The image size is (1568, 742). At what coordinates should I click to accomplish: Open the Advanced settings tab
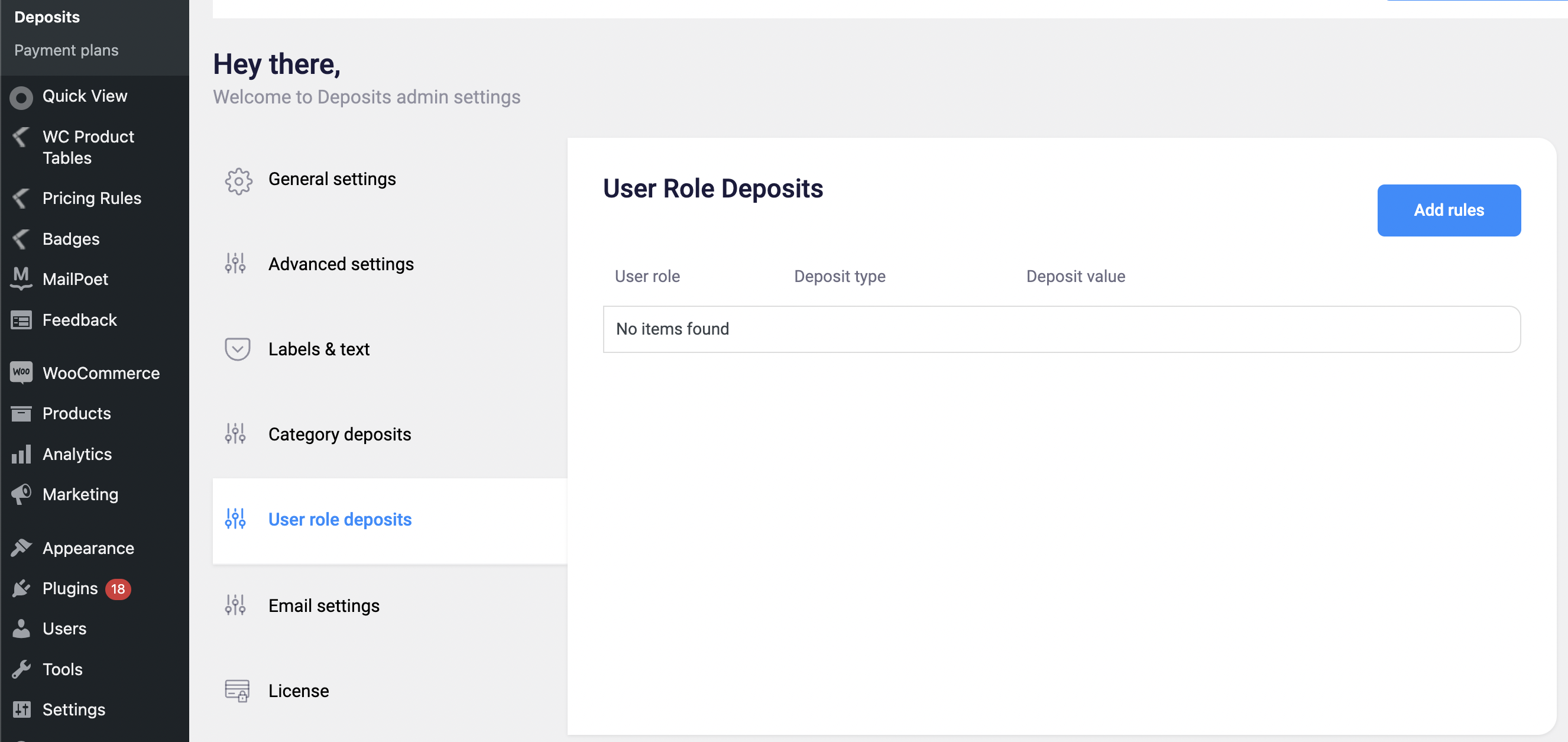point(390,264)
